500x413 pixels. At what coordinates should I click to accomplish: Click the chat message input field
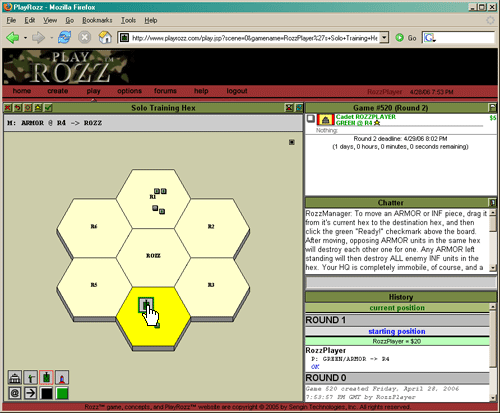pos(401,282)
